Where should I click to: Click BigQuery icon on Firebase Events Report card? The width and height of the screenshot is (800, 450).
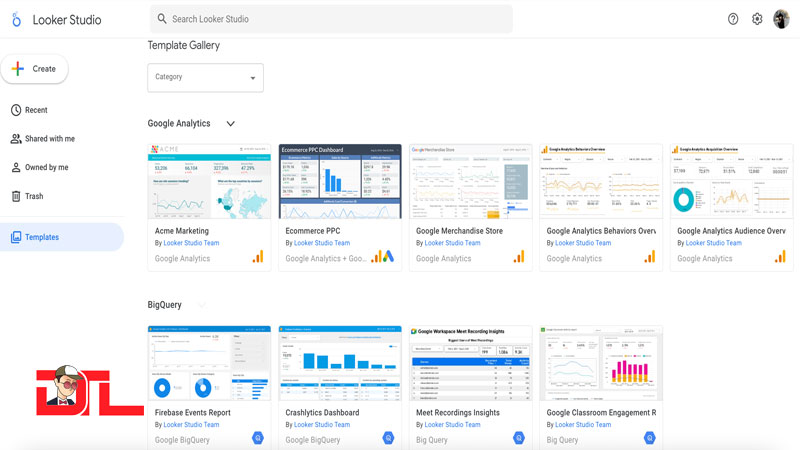tap(258, 438)
